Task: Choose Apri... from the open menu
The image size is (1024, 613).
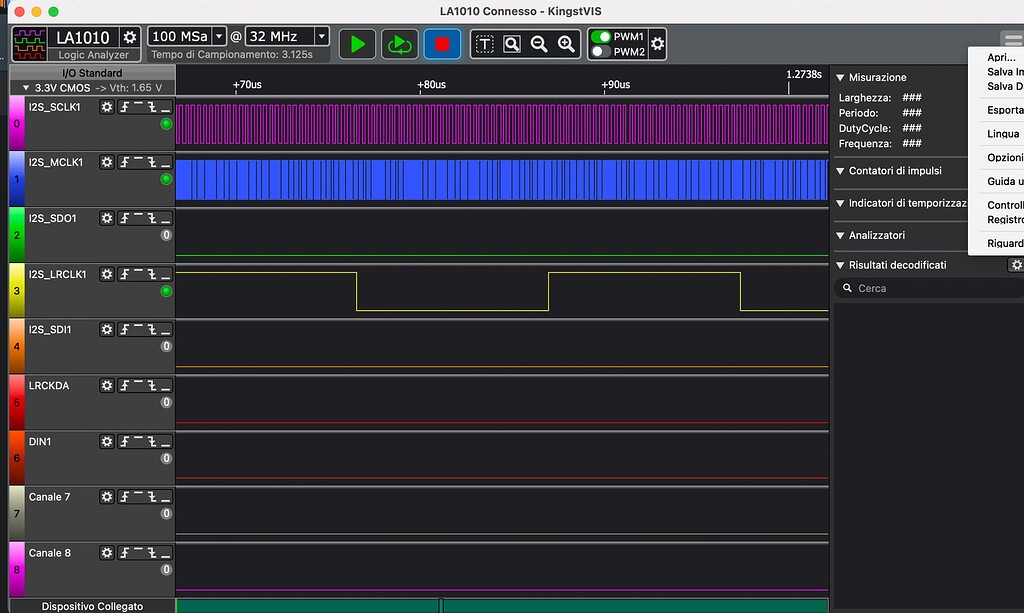Action: (x=1001, y=57)
